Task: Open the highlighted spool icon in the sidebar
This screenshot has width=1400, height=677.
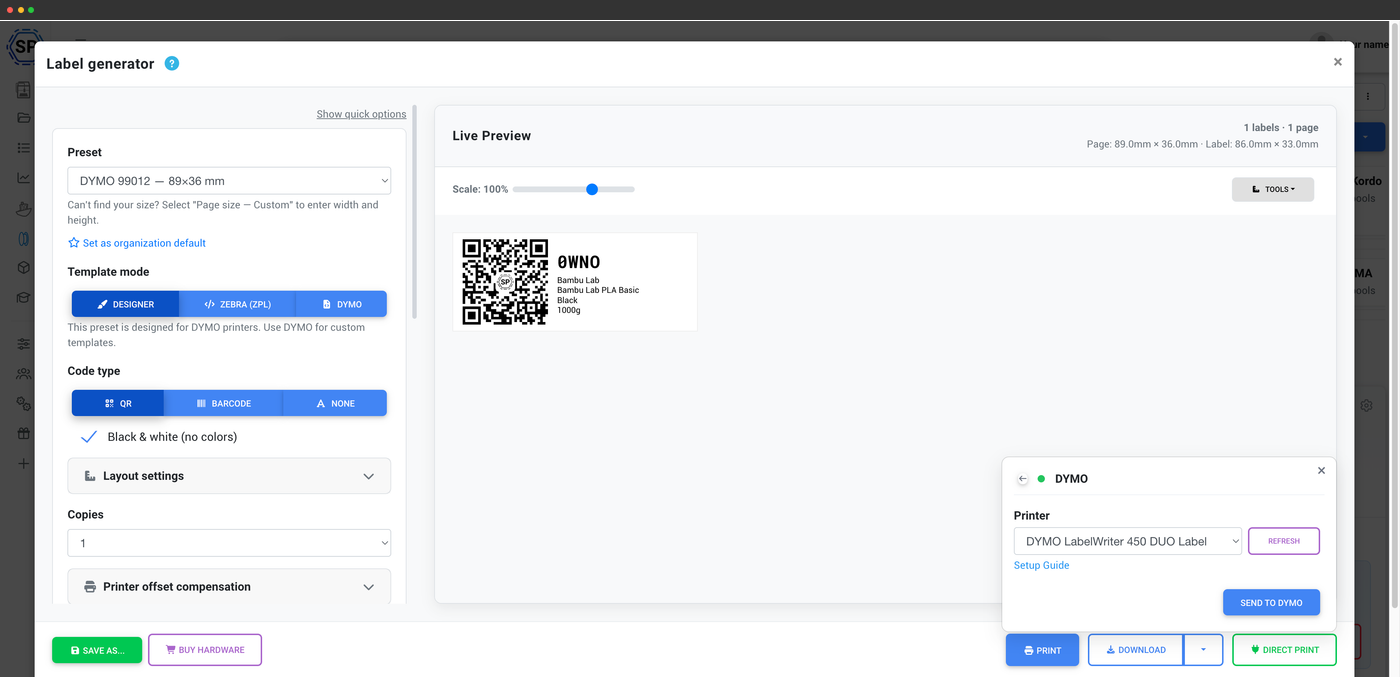Action: click(x=24, y=239)
